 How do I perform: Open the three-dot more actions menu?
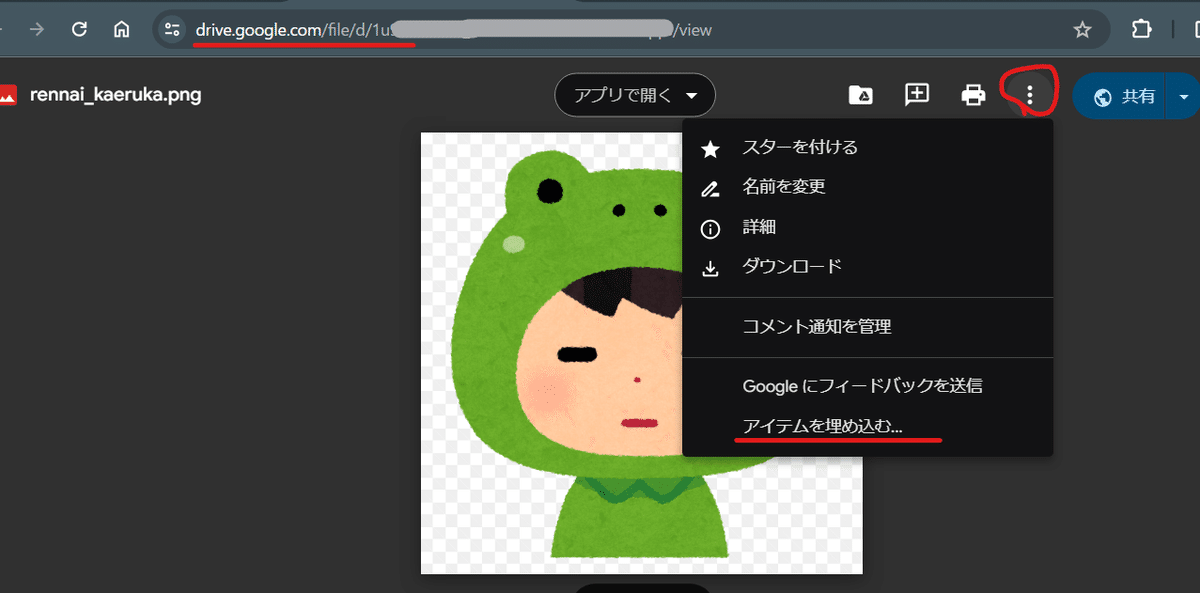coord(1030,95)
